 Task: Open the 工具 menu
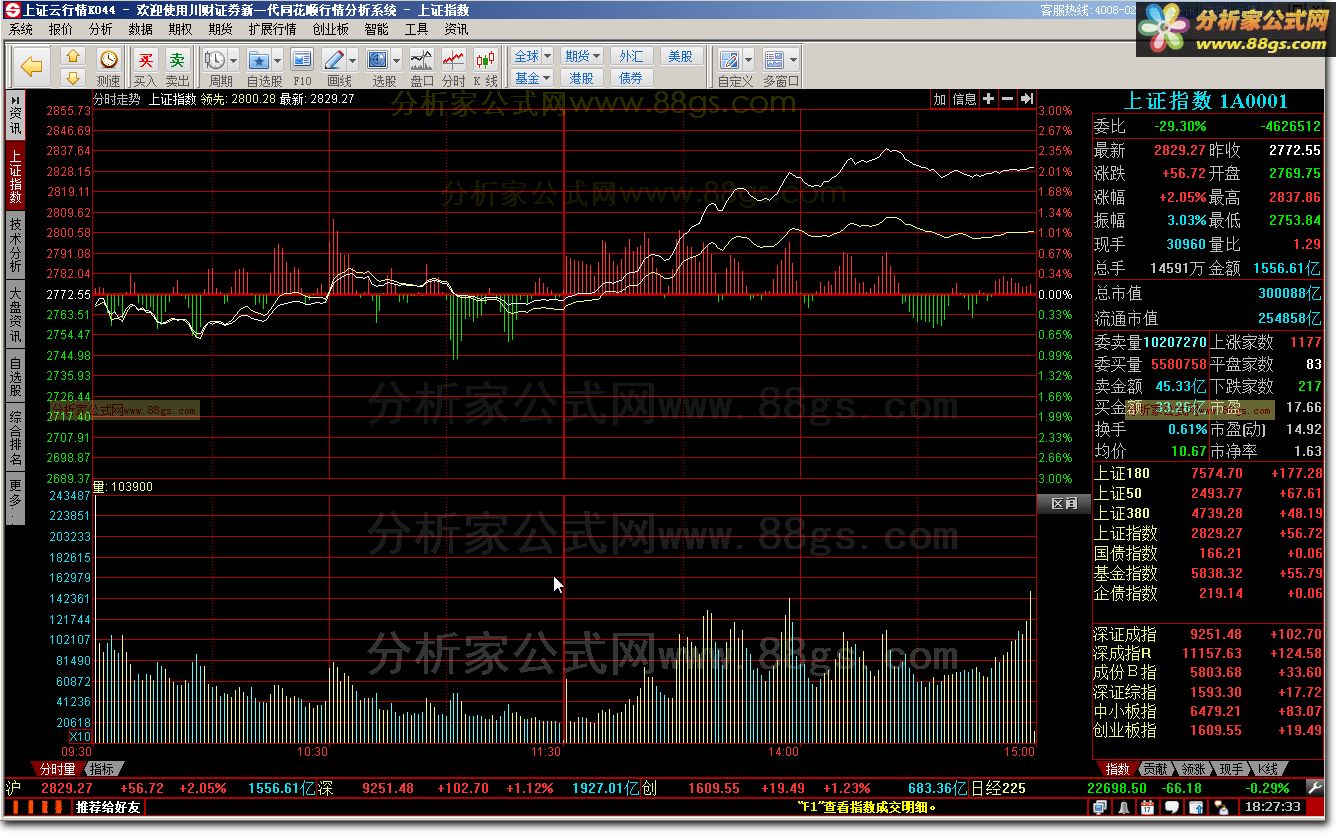[x=417, y=29]
